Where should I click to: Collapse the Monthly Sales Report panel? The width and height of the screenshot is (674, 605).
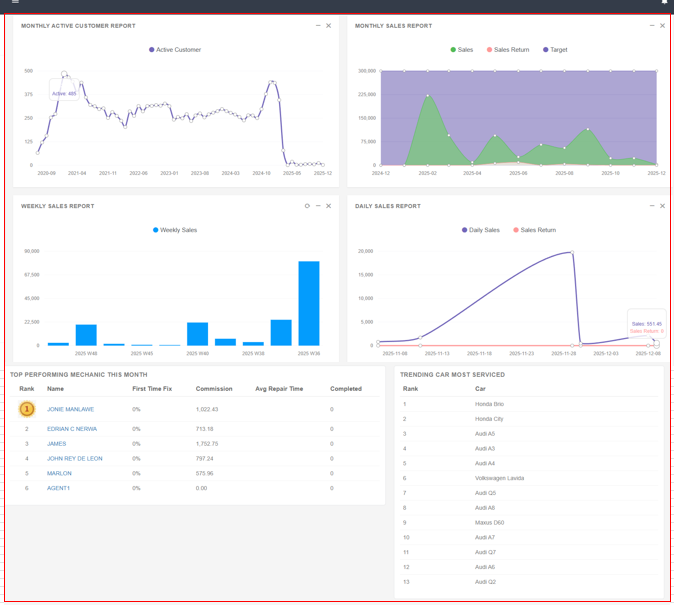[652, 26]
